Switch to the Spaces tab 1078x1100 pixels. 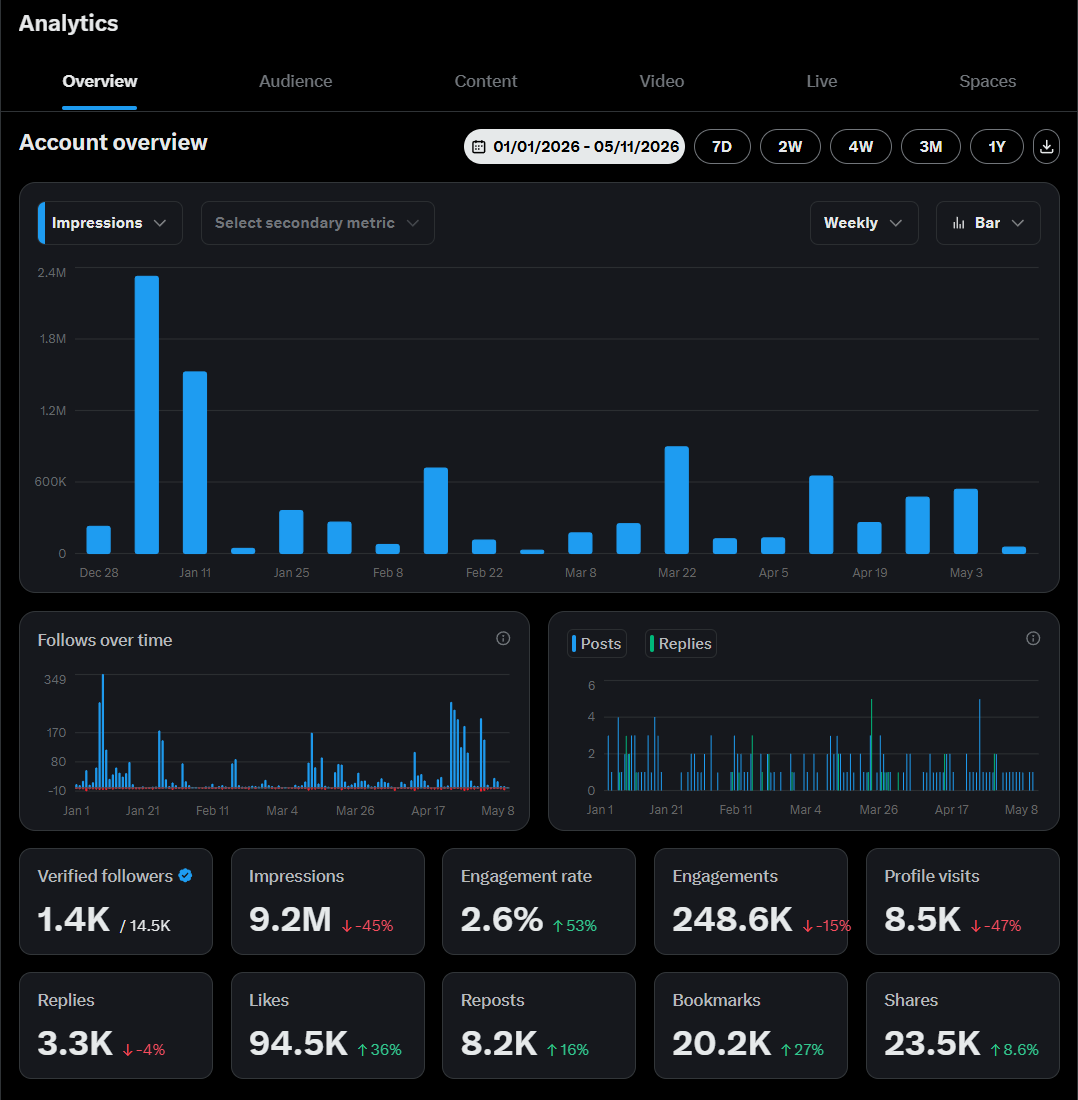click(988, 81)
